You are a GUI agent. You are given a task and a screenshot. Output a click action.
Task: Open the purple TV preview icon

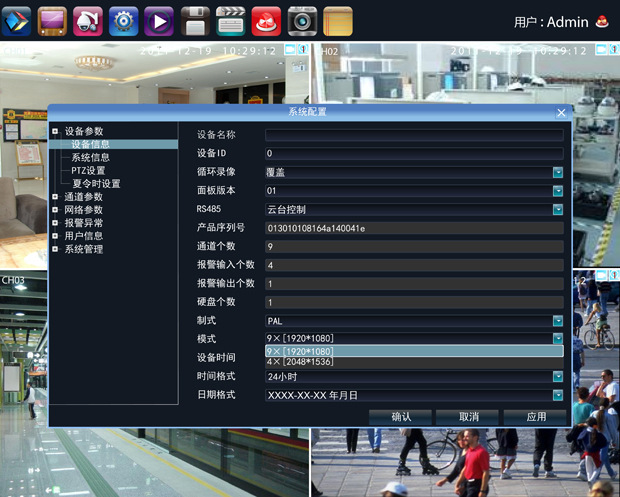(x=52, y=21)
